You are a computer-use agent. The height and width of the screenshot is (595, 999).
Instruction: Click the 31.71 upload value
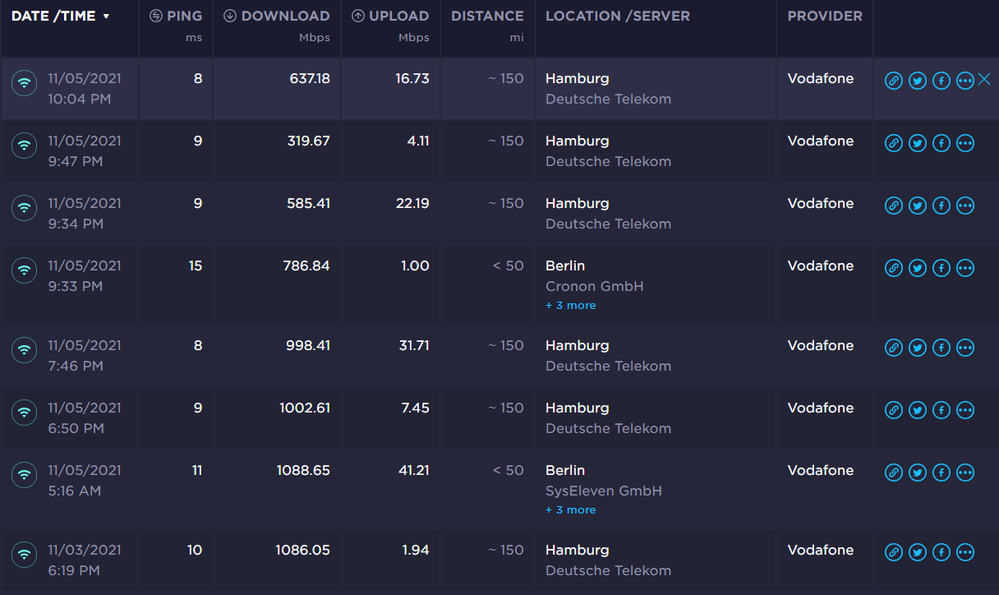pyautogui.click(x=413, y=345)
